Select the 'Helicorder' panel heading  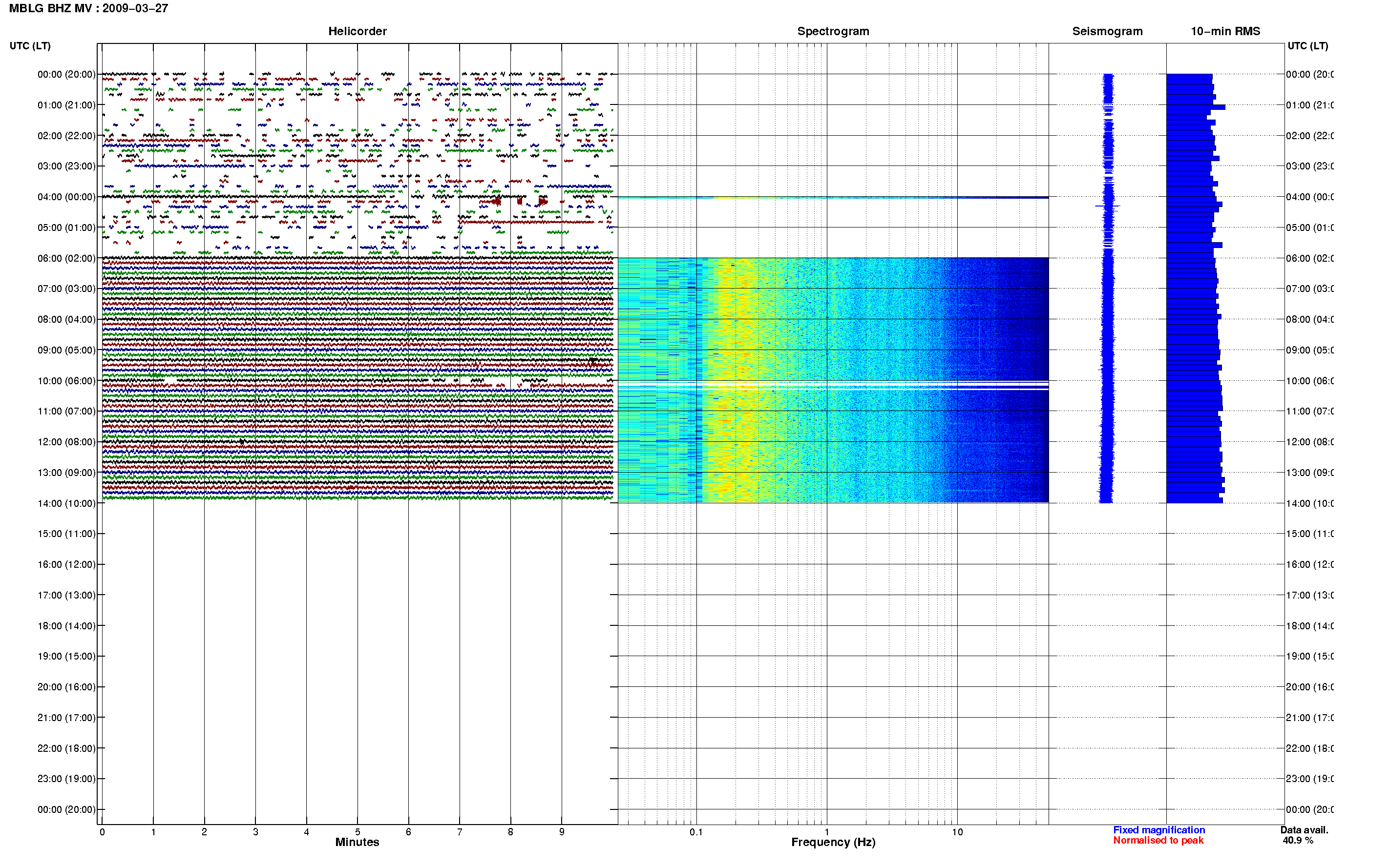pyautogui.click(x=357, y=32)
